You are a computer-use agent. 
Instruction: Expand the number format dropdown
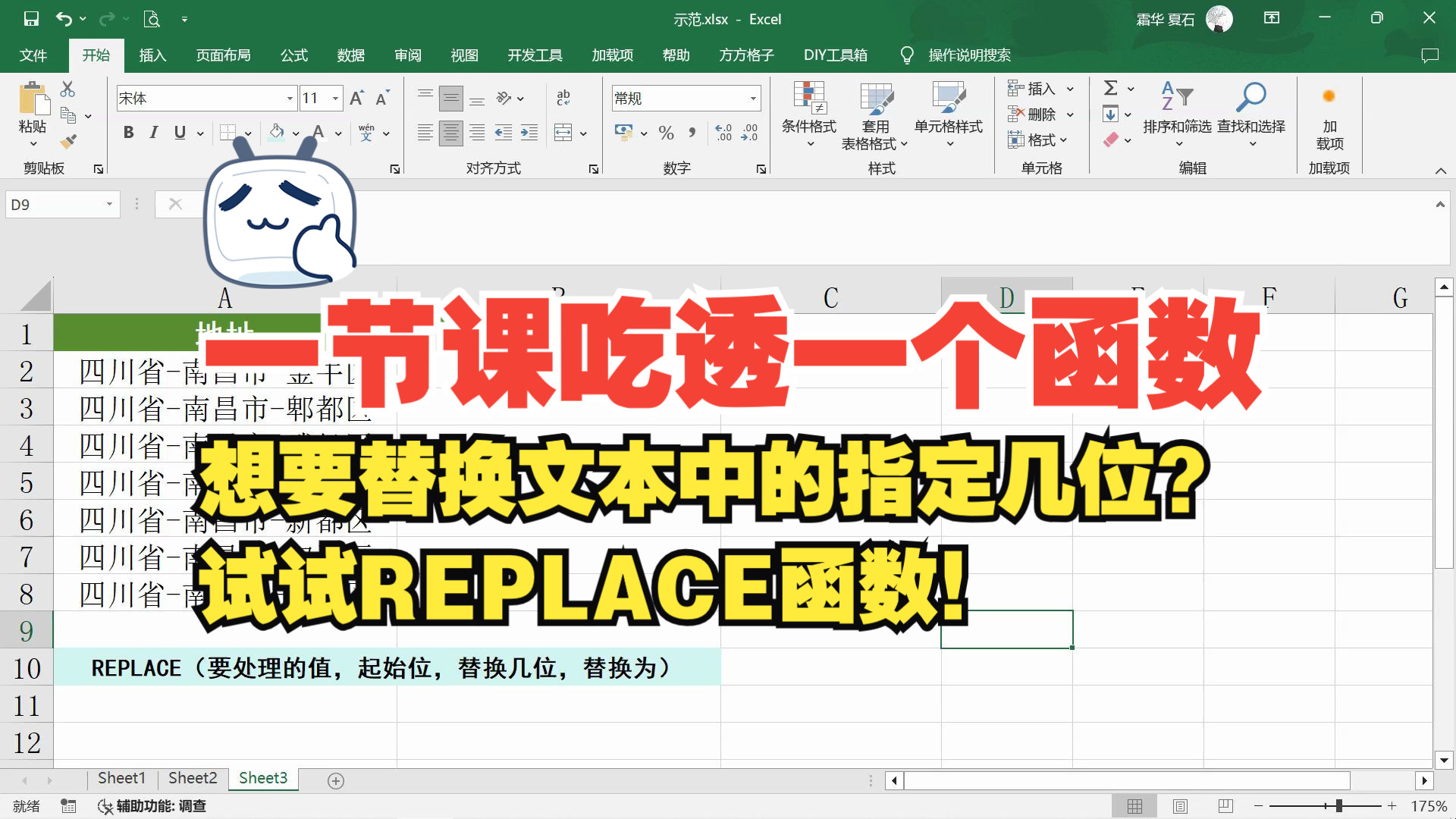click(753, 99)
